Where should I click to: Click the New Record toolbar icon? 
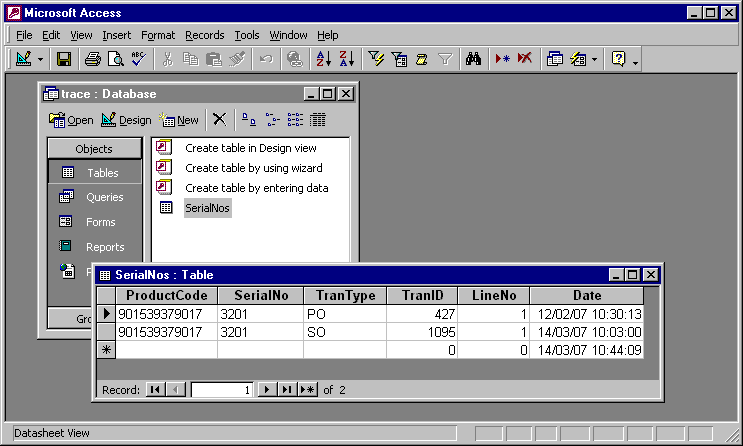click(x=502, y=59)
